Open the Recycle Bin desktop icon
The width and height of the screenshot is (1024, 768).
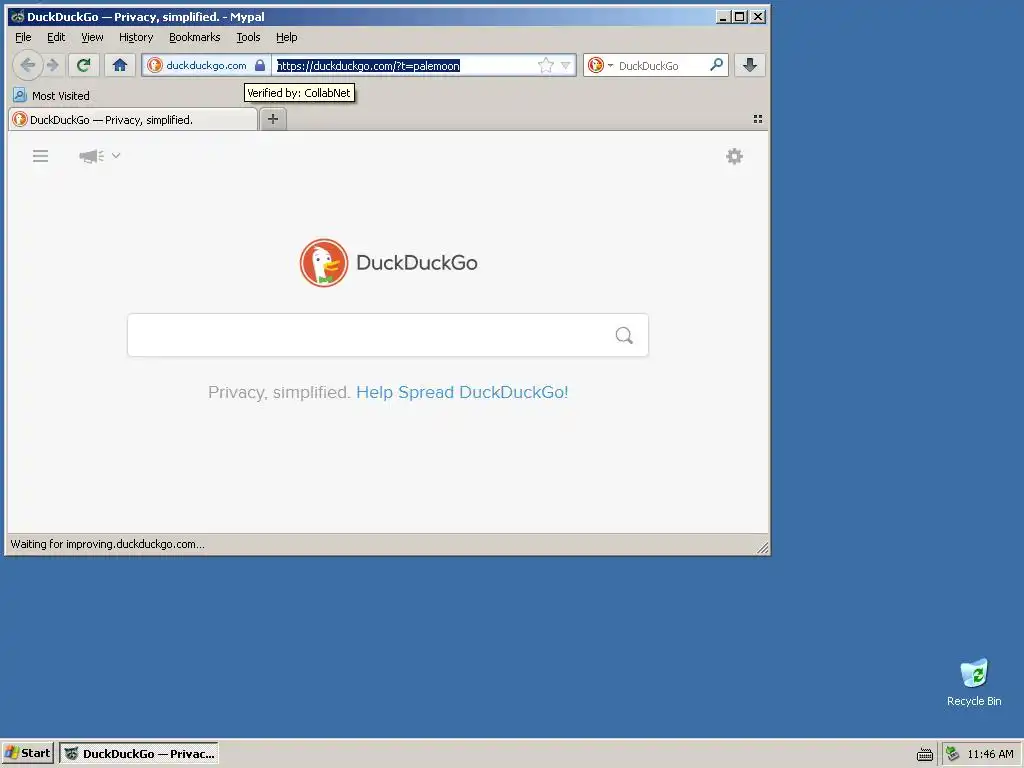(974, 682)
